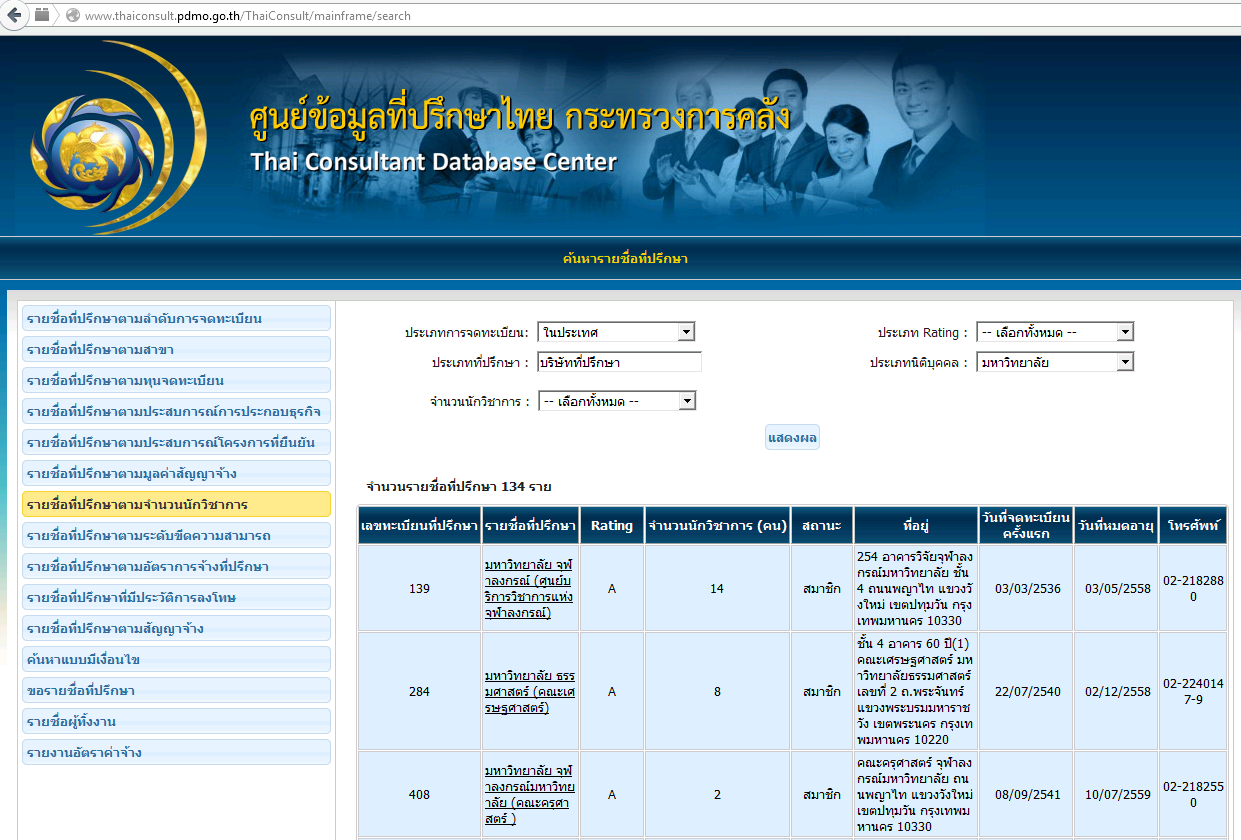Image resolution: width=1241 pixels, height=840 pixels.
Task: Open the ประเภท Rating dropdown
Action: pyautogui.click(x=1055, y=332)
